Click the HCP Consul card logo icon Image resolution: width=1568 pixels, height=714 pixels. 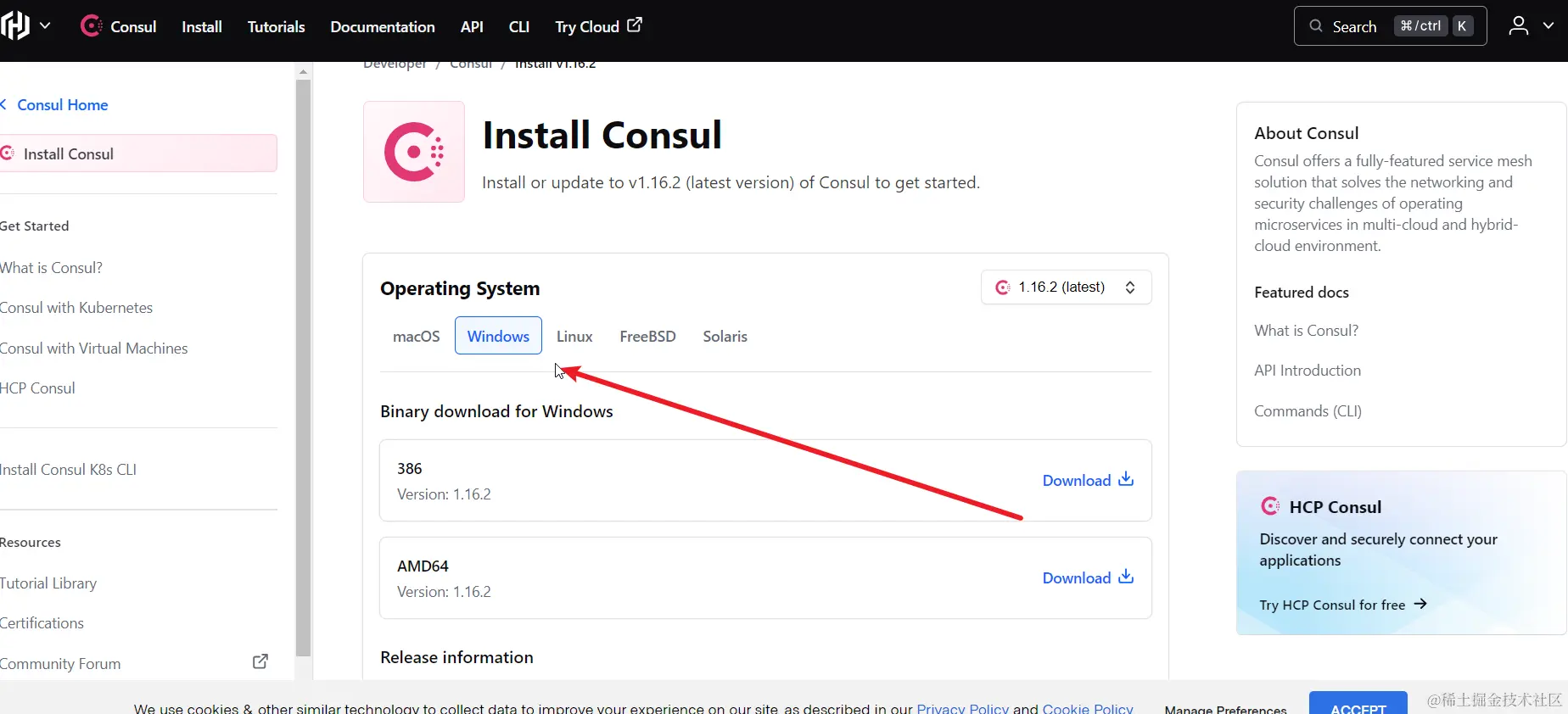coord(1270,506)
